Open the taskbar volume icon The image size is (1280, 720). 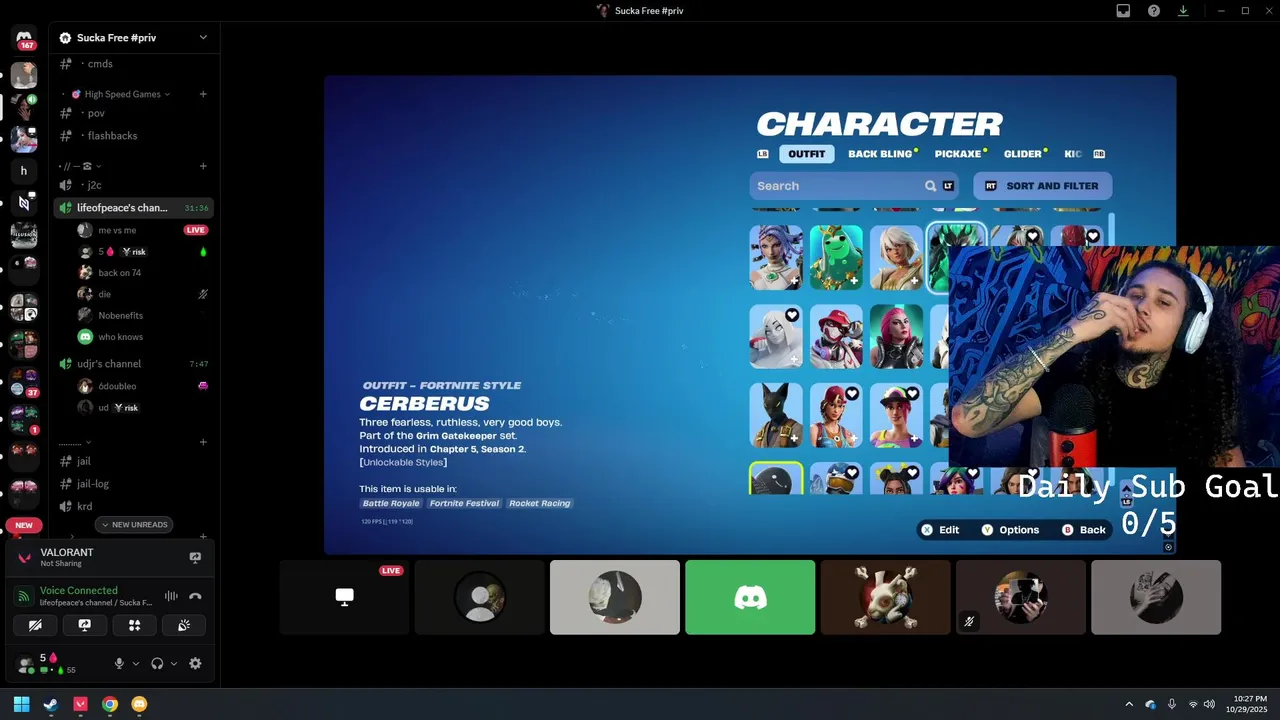point(1209,704)
